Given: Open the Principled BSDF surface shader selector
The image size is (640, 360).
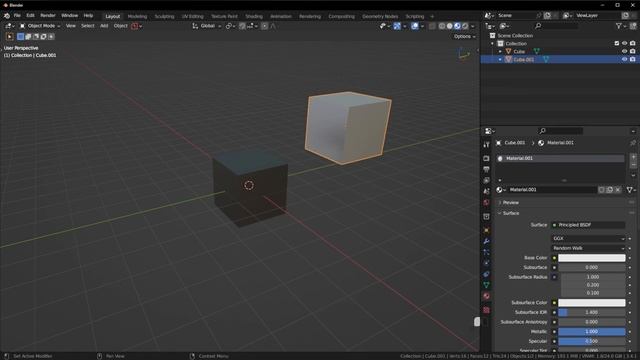Looking at the screenshot, I should pos(588,225).
